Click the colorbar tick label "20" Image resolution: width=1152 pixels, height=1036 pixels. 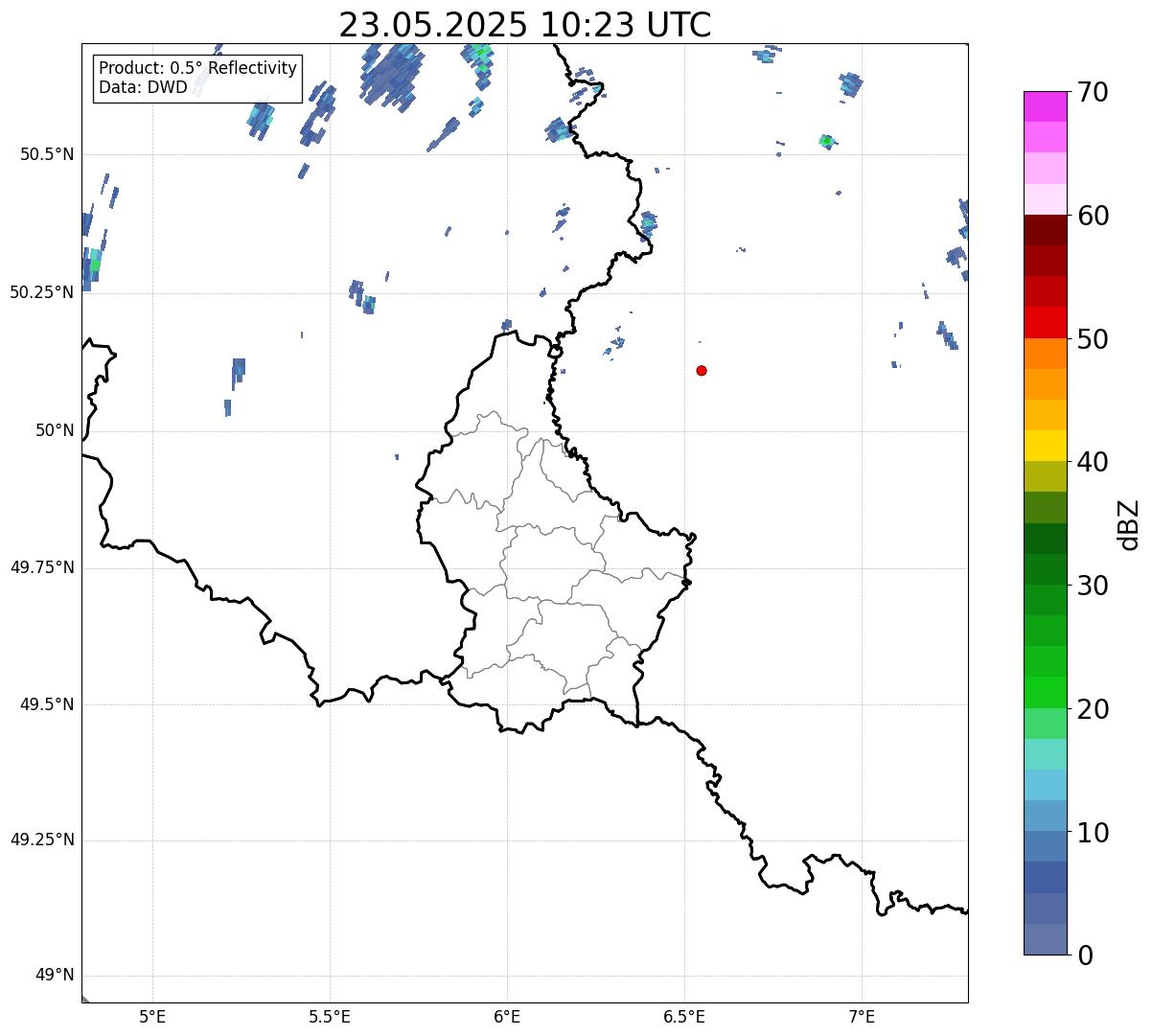[1093, 709]
